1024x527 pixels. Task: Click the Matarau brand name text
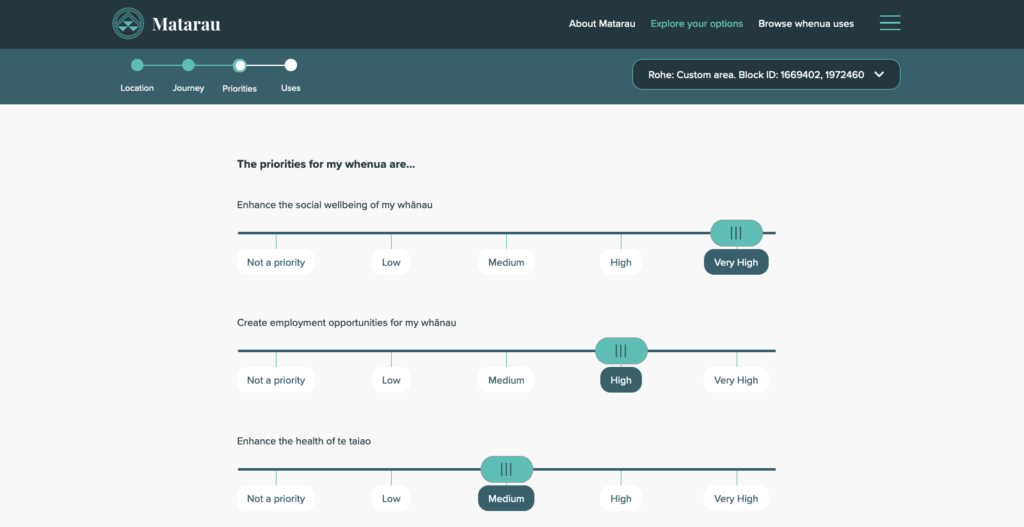tap(187, 24)
